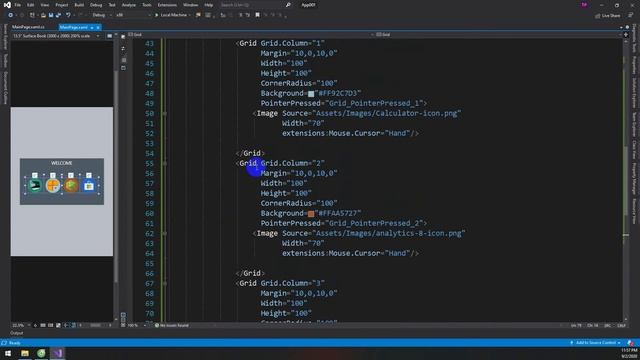
Task: Click the editor vertical scrollbar
Action: (x=626, y=180)
